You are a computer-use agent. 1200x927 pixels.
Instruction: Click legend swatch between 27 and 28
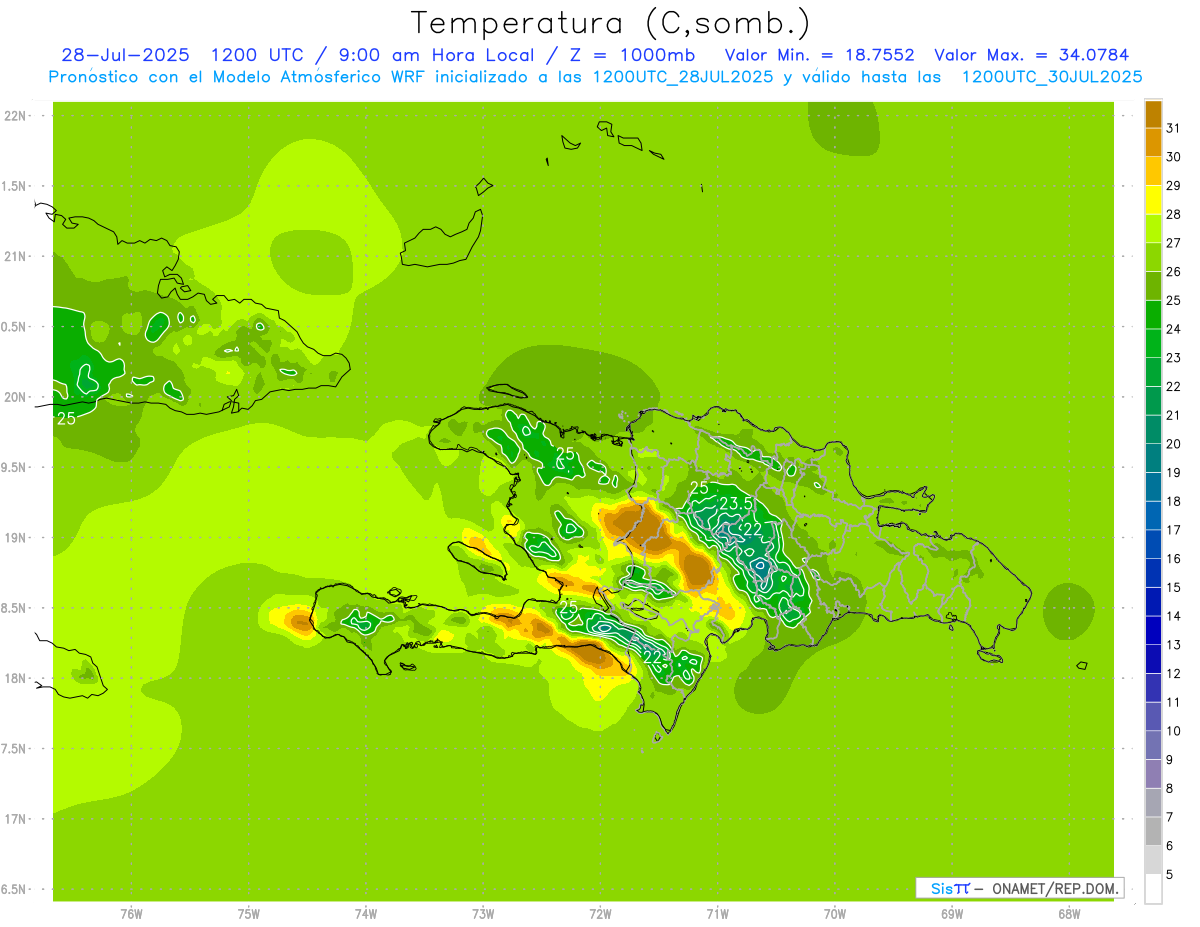coord(1153,228)
